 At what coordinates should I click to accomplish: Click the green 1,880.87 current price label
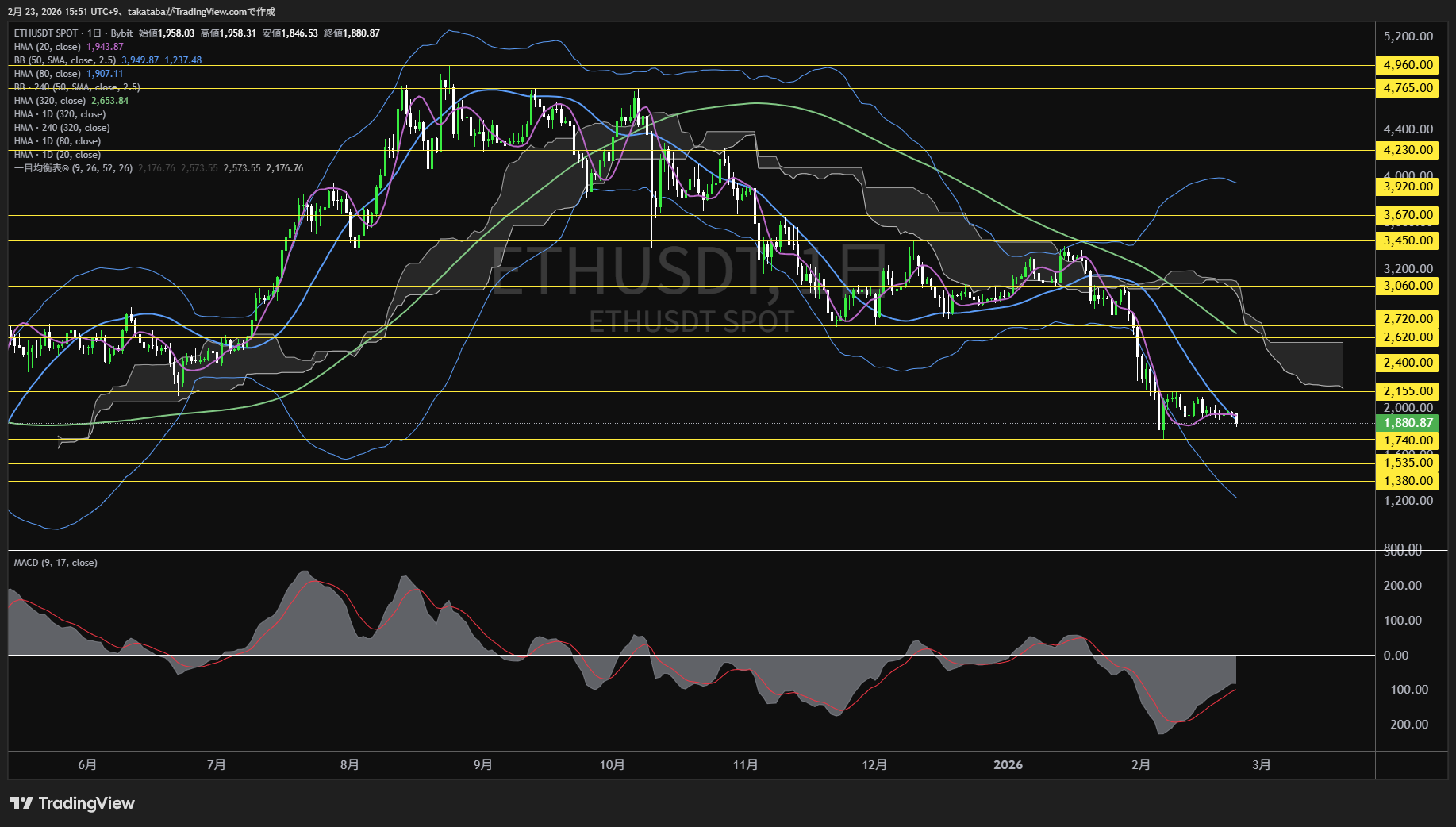(x=1408, y=423)
